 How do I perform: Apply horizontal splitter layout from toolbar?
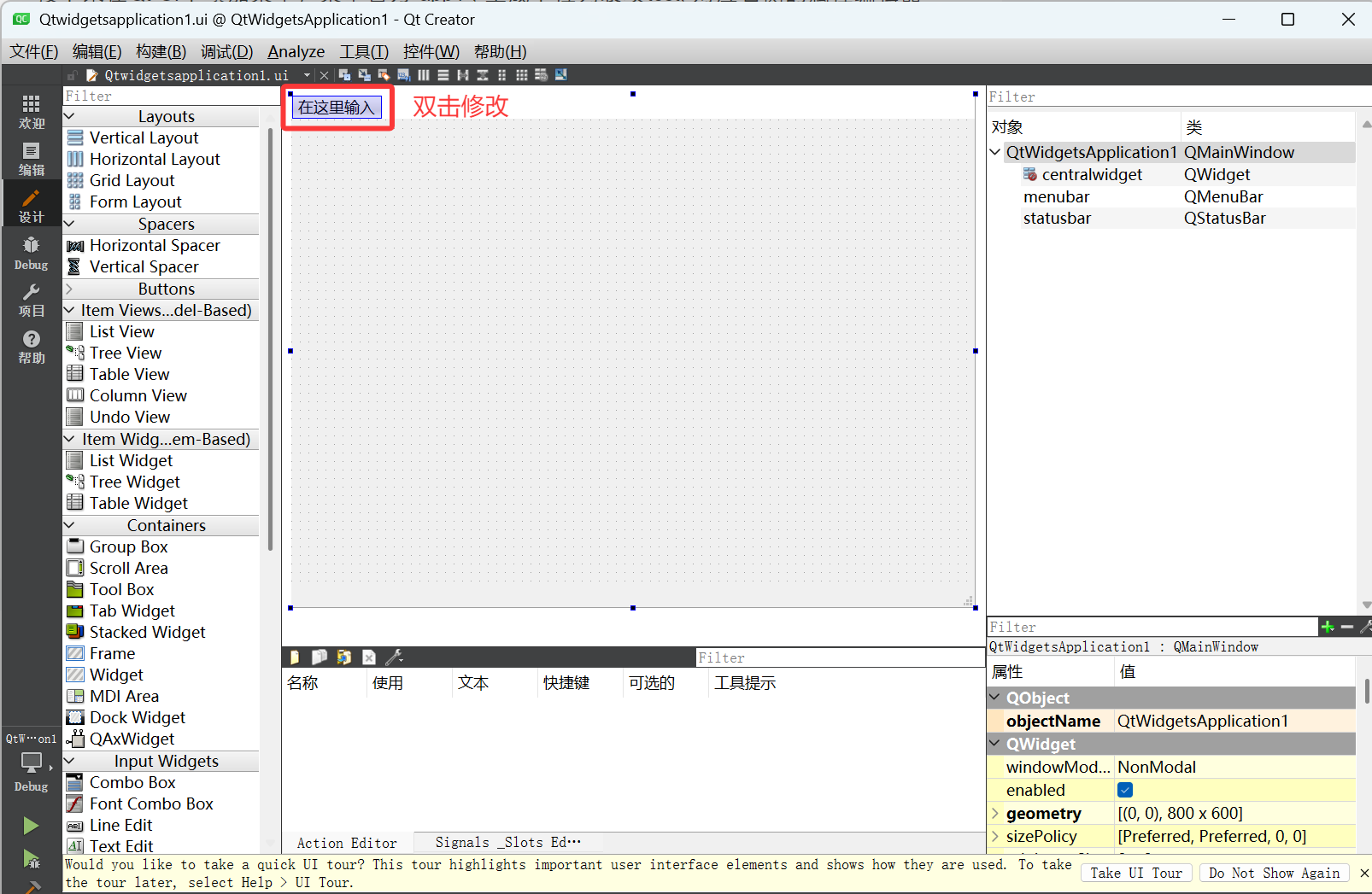coord(463,75)
